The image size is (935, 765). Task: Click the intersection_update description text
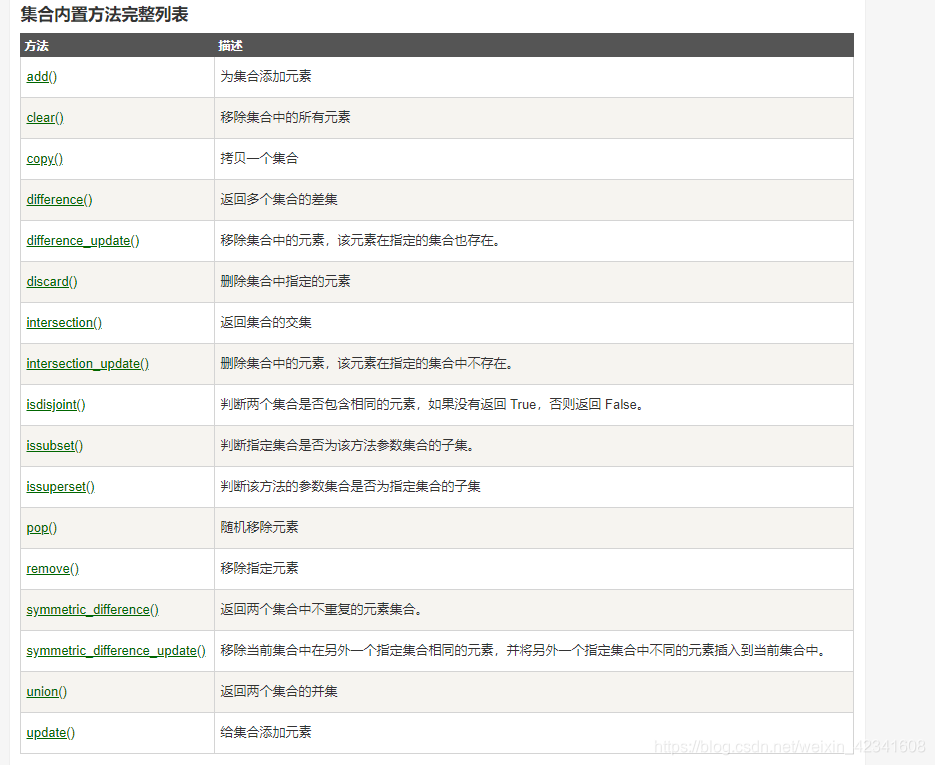pyautogui.click(x=367, y=364)
